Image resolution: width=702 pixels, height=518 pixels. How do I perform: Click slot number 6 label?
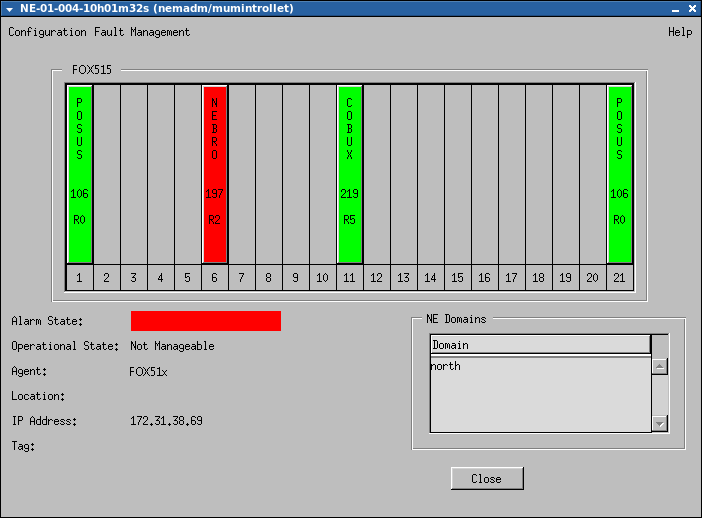click(x=215, y=277)
